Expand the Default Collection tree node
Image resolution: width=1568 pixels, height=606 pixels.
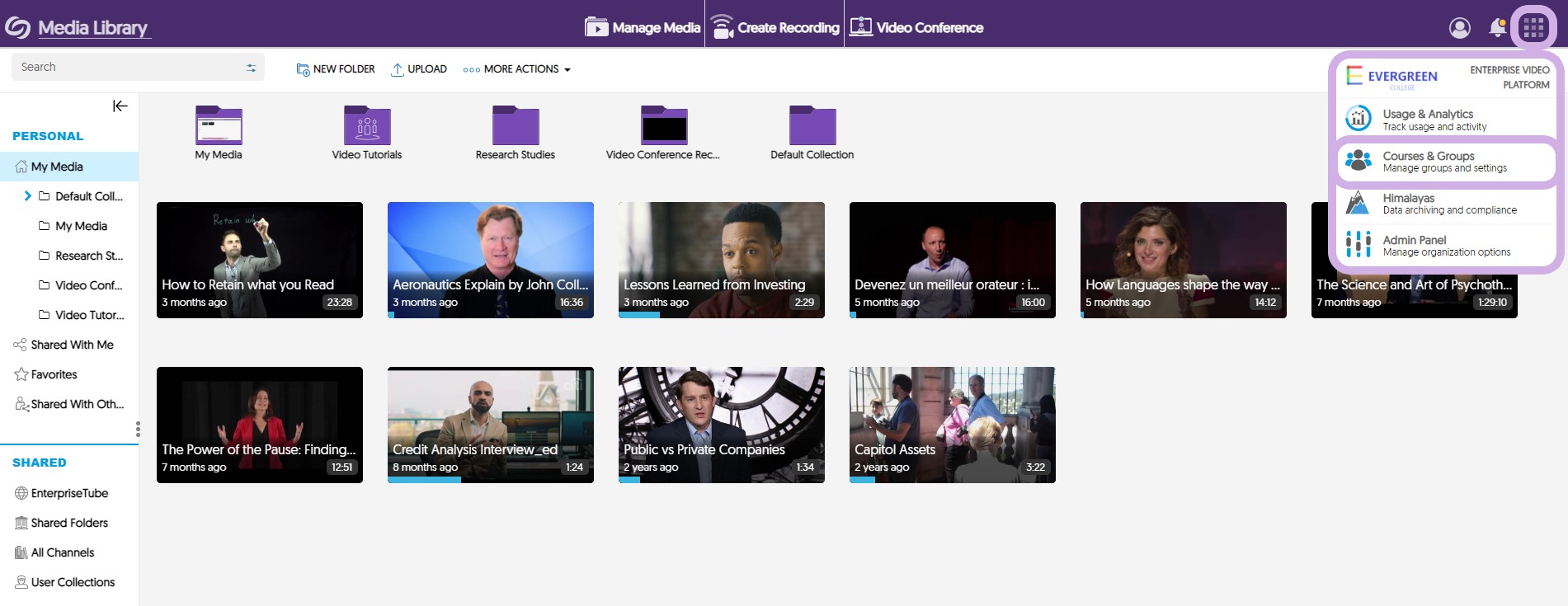pyautogui.click(x=28, y=196)
